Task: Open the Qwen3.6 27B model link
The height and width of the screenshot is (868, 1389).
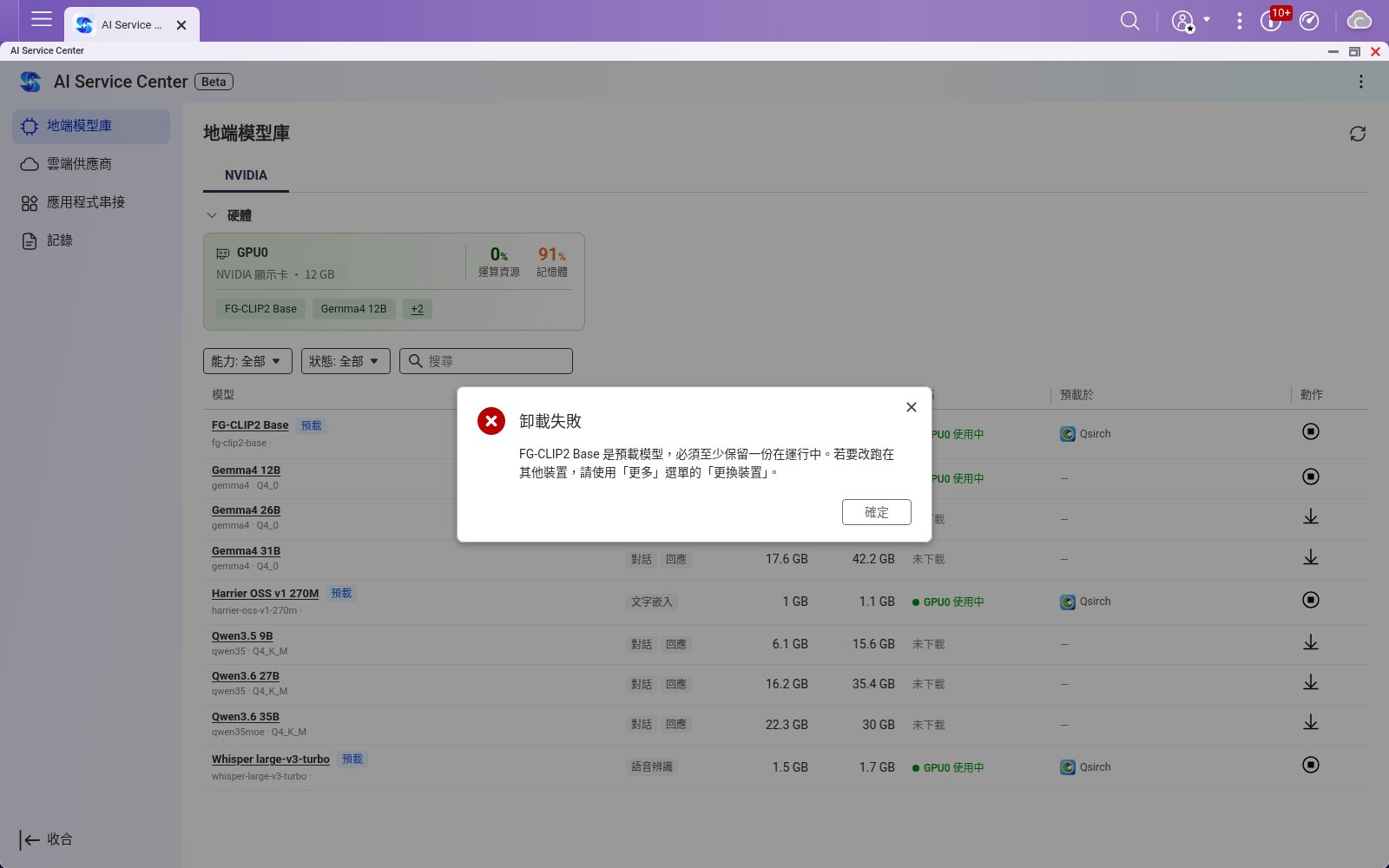Action: click(246, 676)
